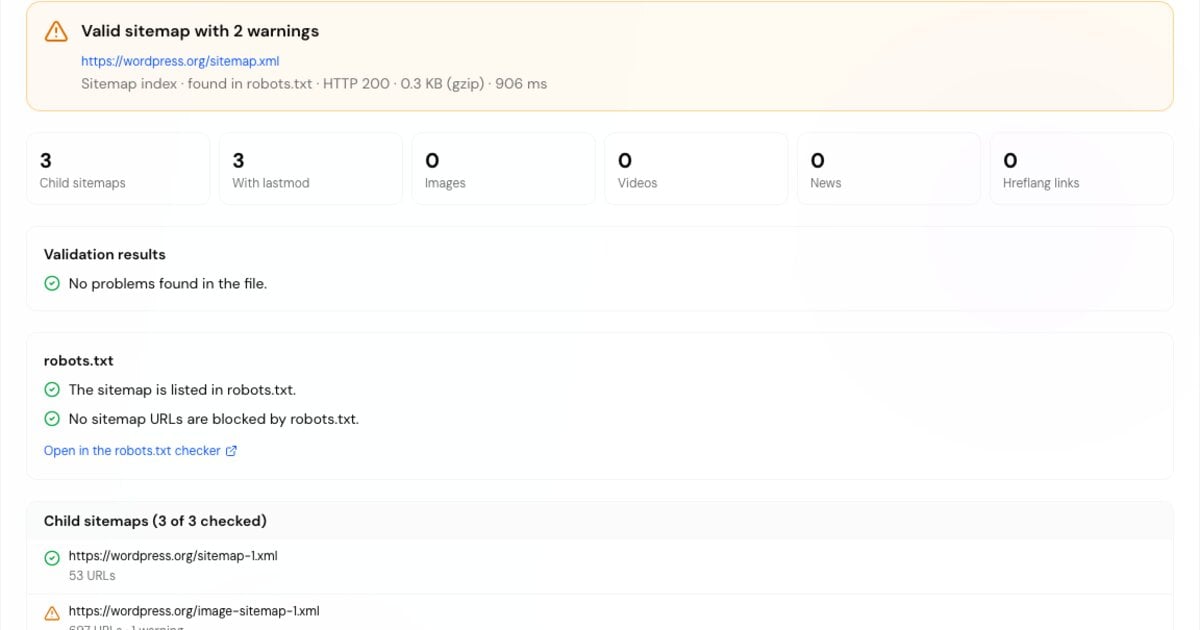Screen dimensions: 1200x630
Task: Click the green check icon for sitemap-1.xml
Action: coord(52,558)
